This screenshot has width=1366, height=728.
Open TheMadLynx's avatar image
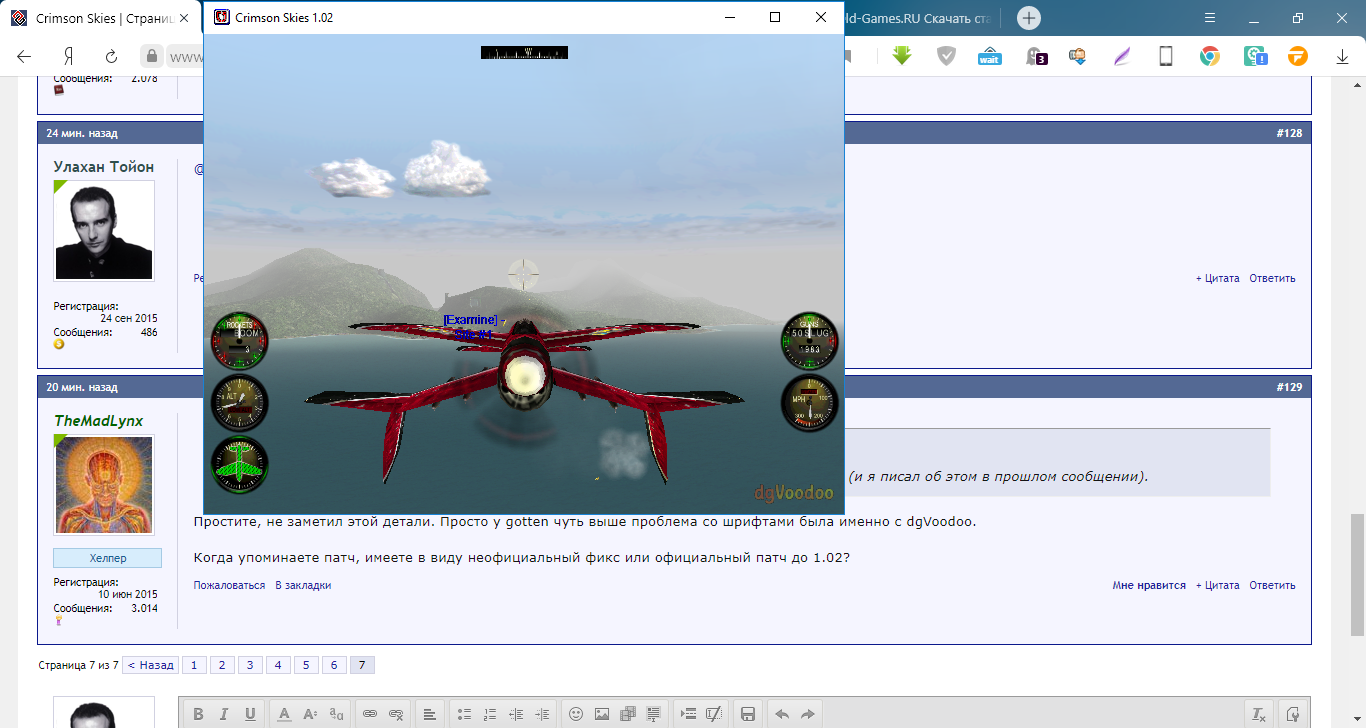pos(104,485)
